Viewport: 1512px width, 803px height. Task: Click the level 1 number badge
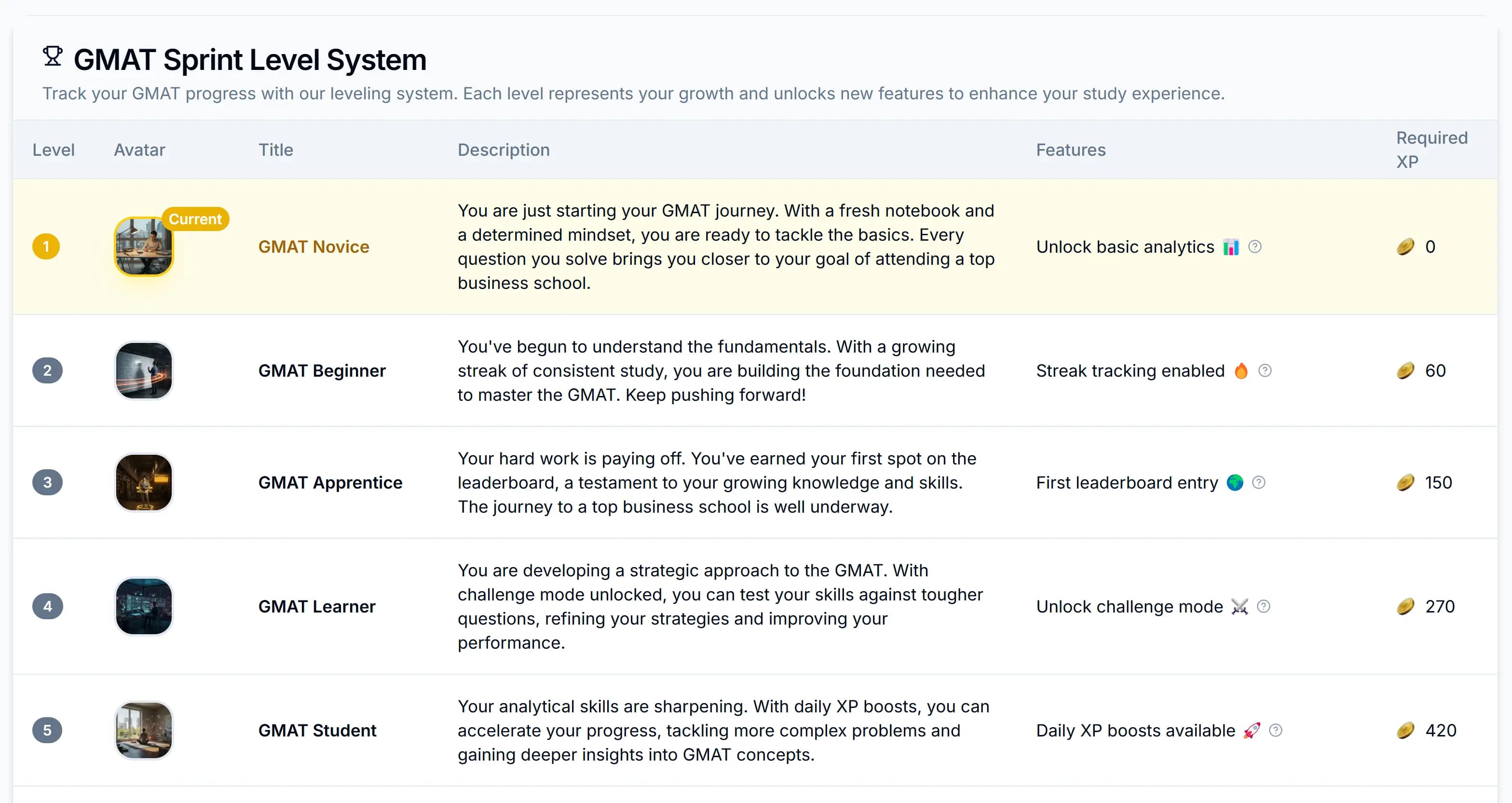[46, 246]
